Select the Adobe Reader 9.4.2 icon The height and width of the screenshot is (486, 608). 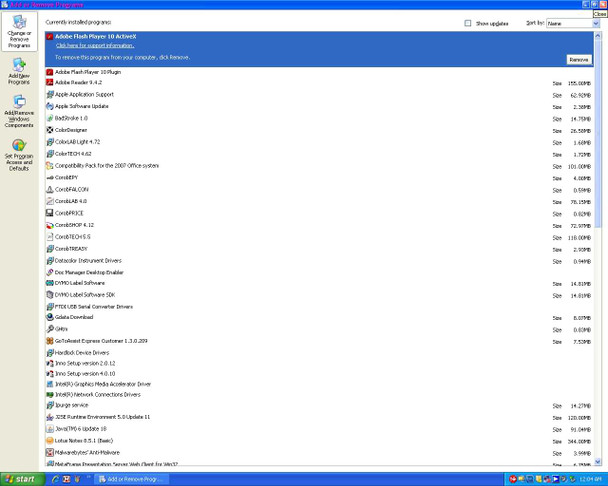(x=50, y=82)
